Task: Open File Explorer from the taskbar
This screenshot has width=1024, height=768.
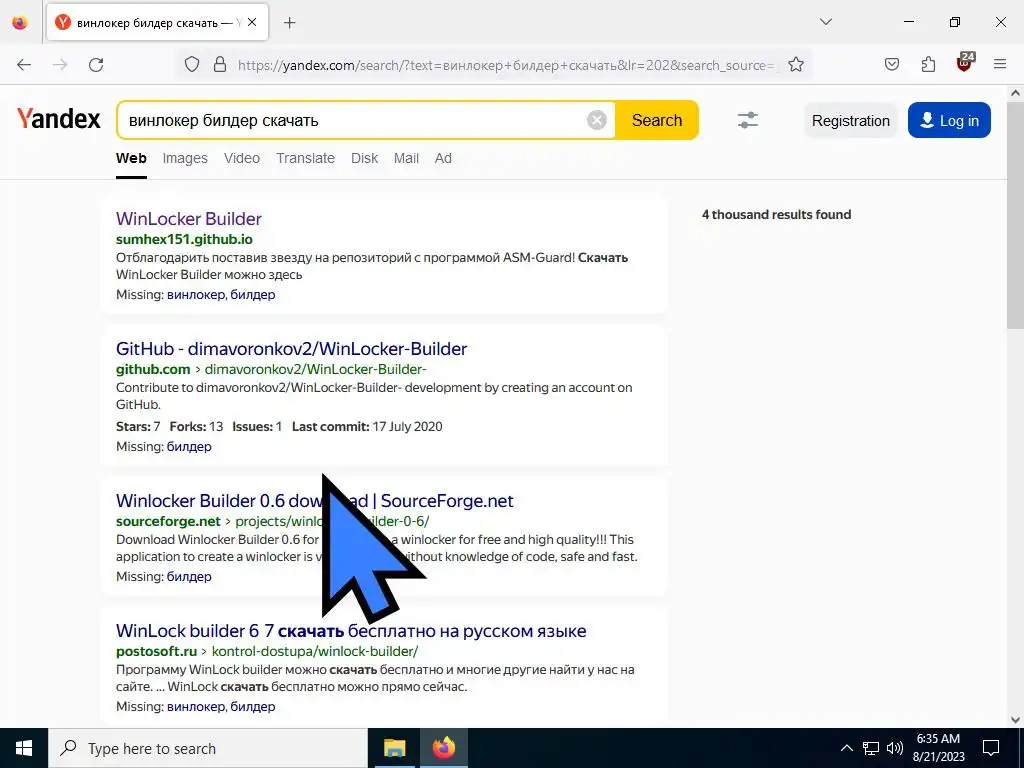Action: pos(394,748)
